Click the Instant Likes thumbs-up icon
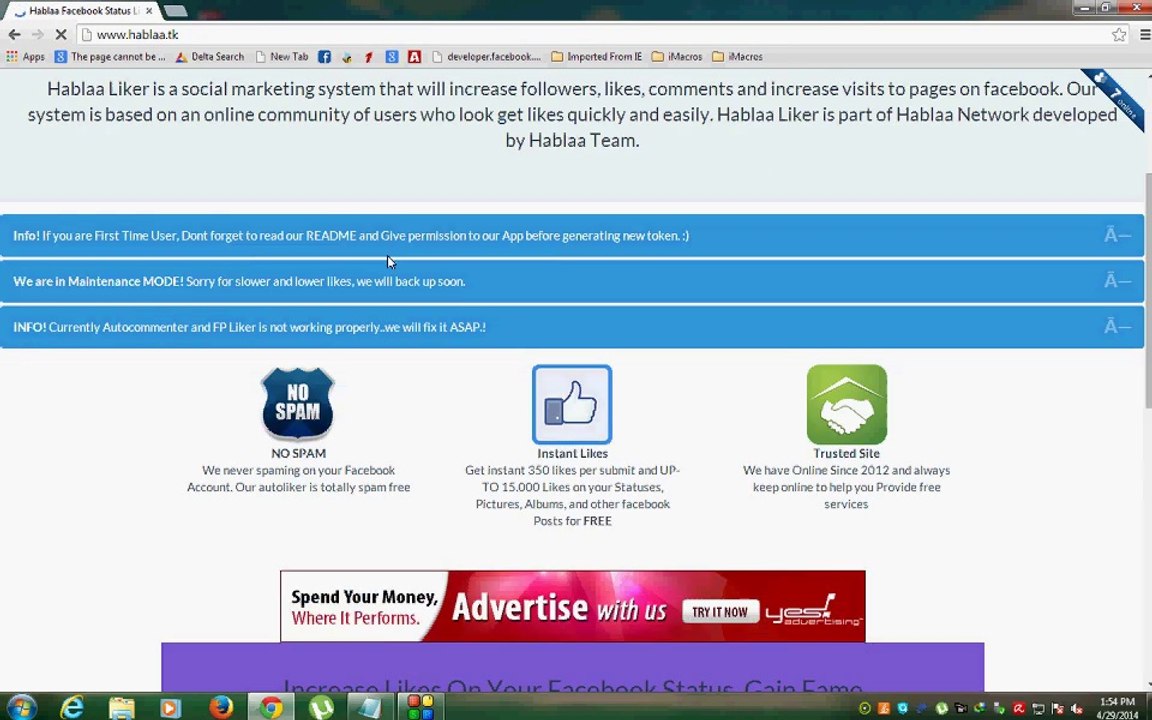The width and height of the screenshot is (1152, 720). point(572,404)
